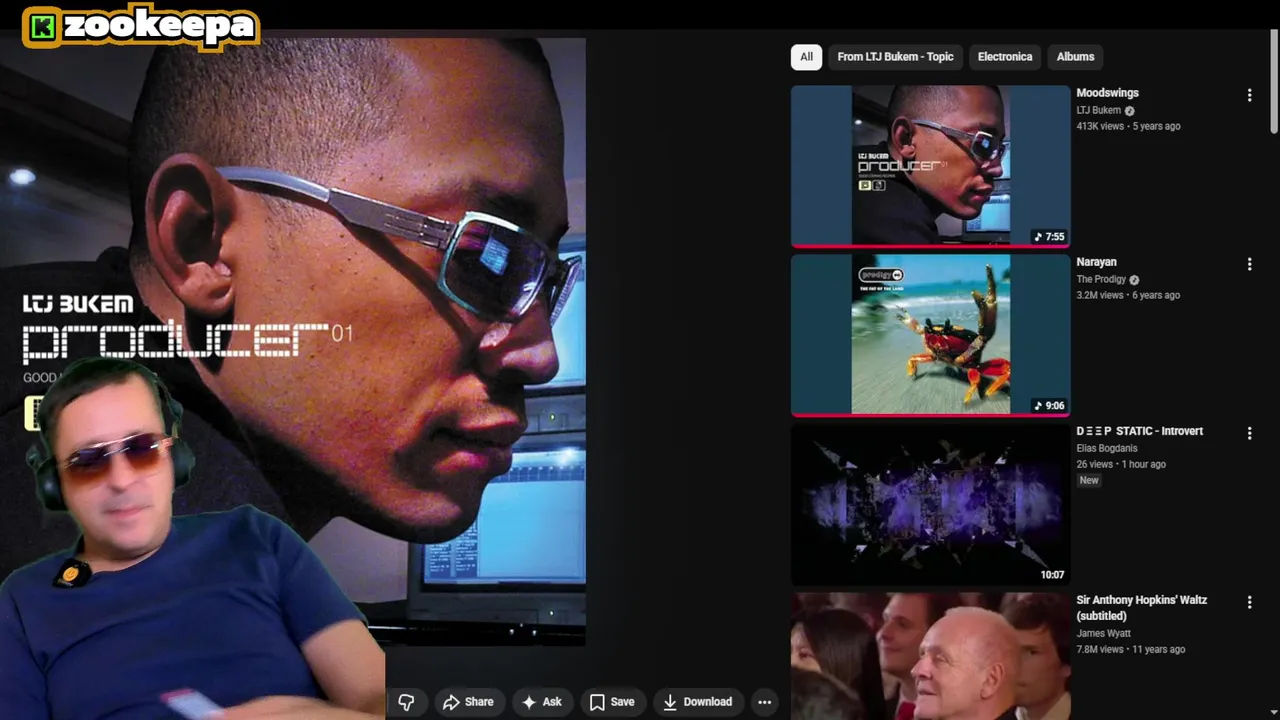
Task: Click the page scrollbar thumb
Action: click(1274, 82)
